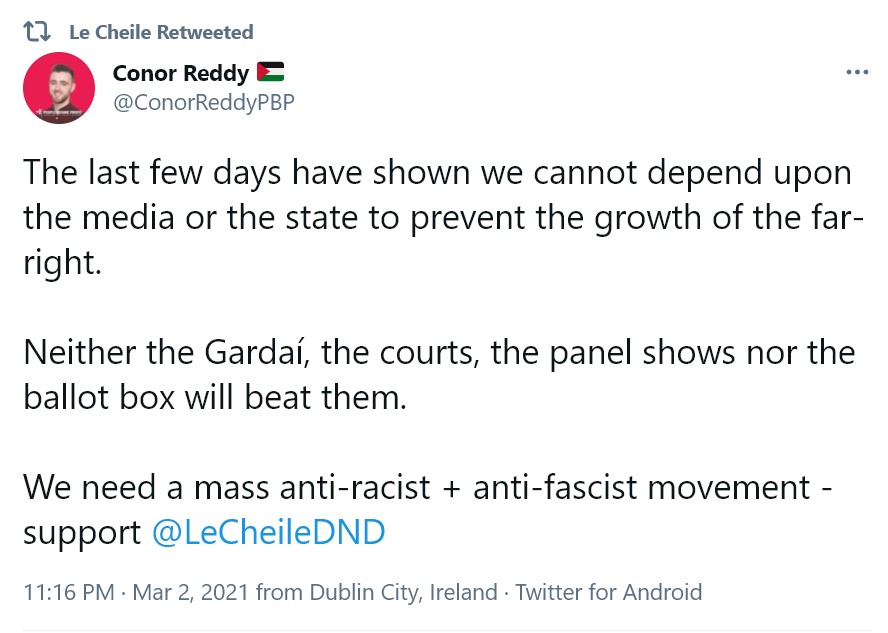Open the "Le Cheile Retweeted" link
The height and width of the screenshot is (633, 888).
click(161, 32)
